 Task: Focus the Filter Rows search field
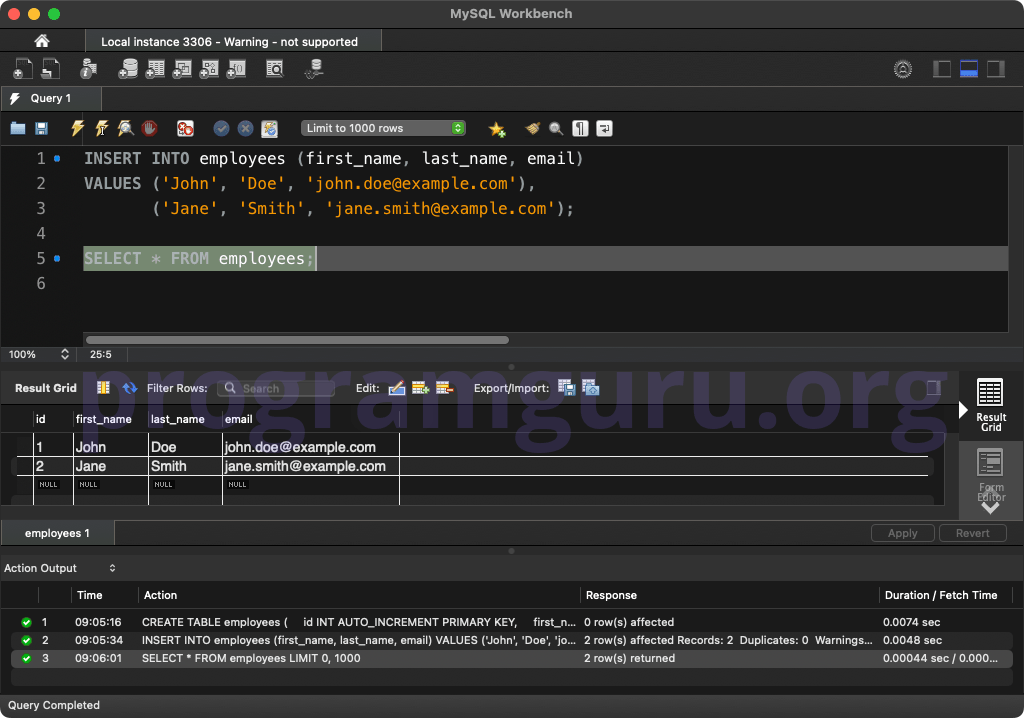coord(276,388)
